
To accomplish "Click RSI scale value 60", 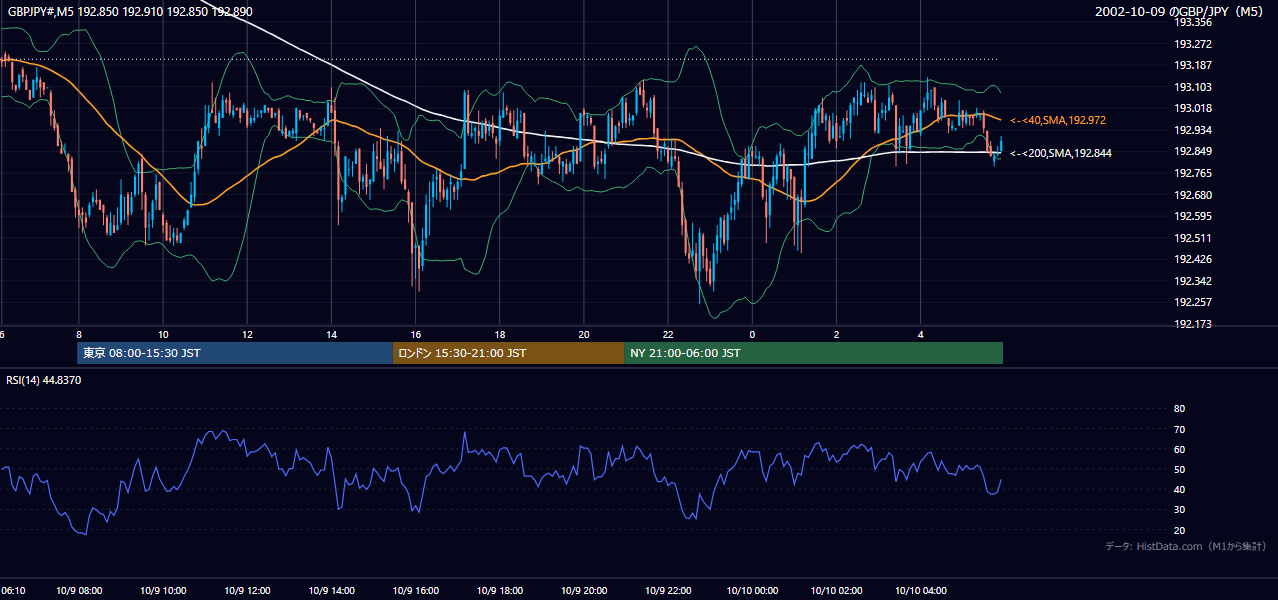I will point(1179,449).
